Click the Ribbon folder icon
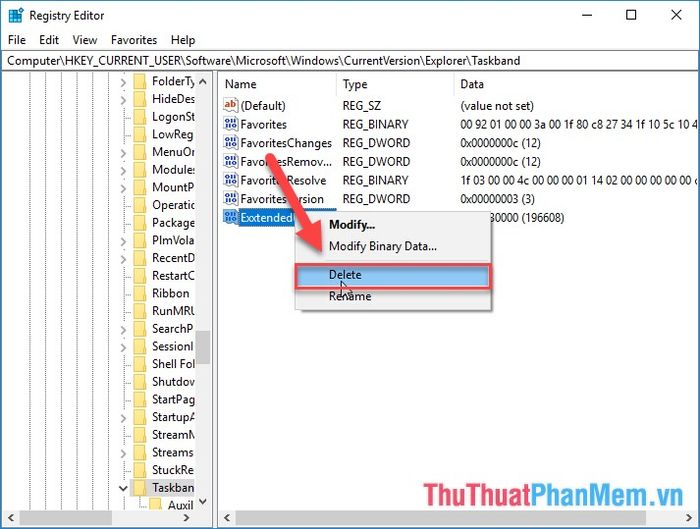Viewport: 700px width, 529px height. coord(140,293)
